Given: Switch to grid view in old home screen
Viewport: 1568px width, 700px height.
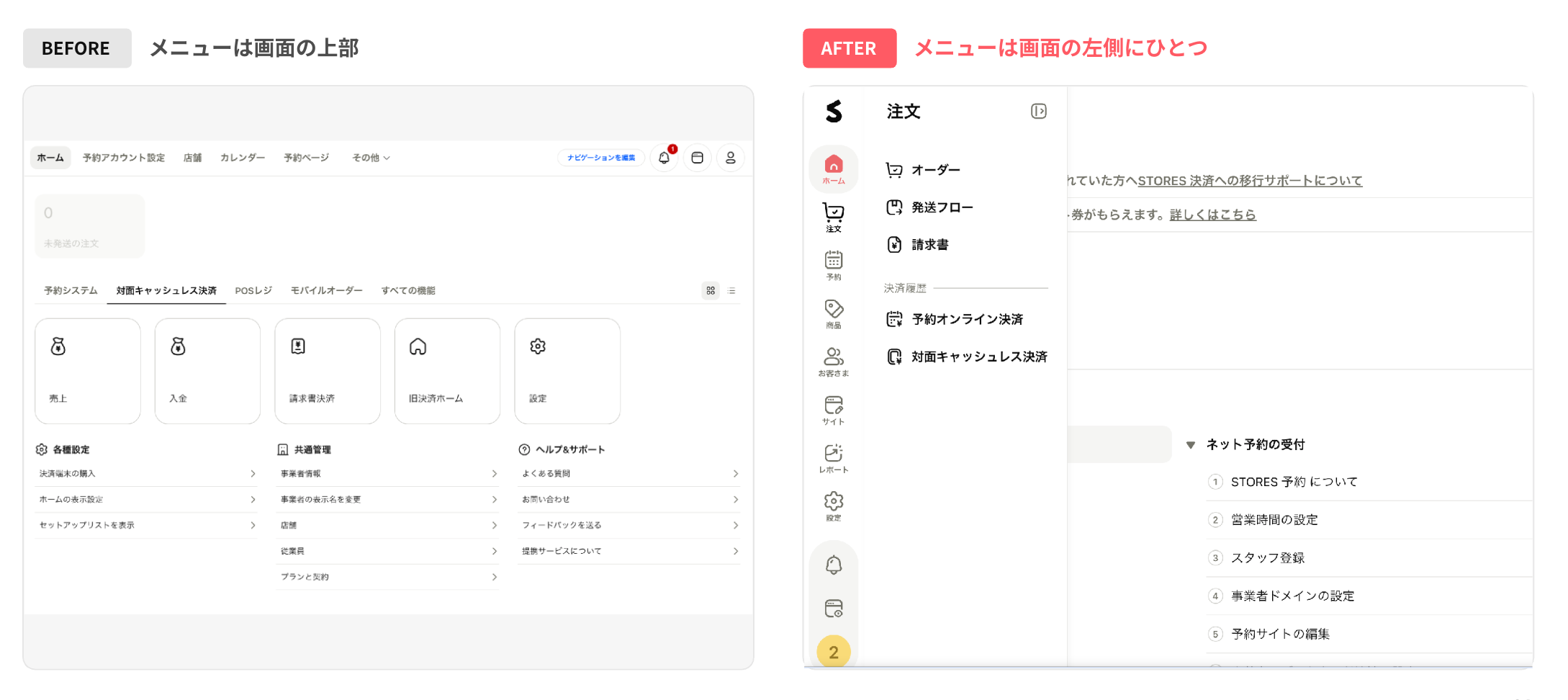Looking at the screenshot, I should (x=711, y=290).
